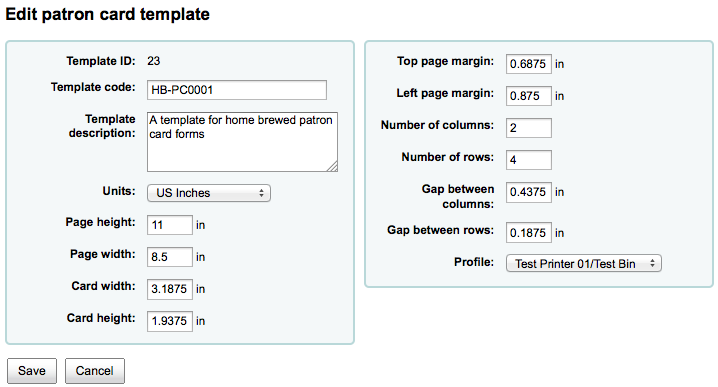Click the Card width field 3.1875
The height and width of the screenshot is (387, 718).
tap(169, 289)
